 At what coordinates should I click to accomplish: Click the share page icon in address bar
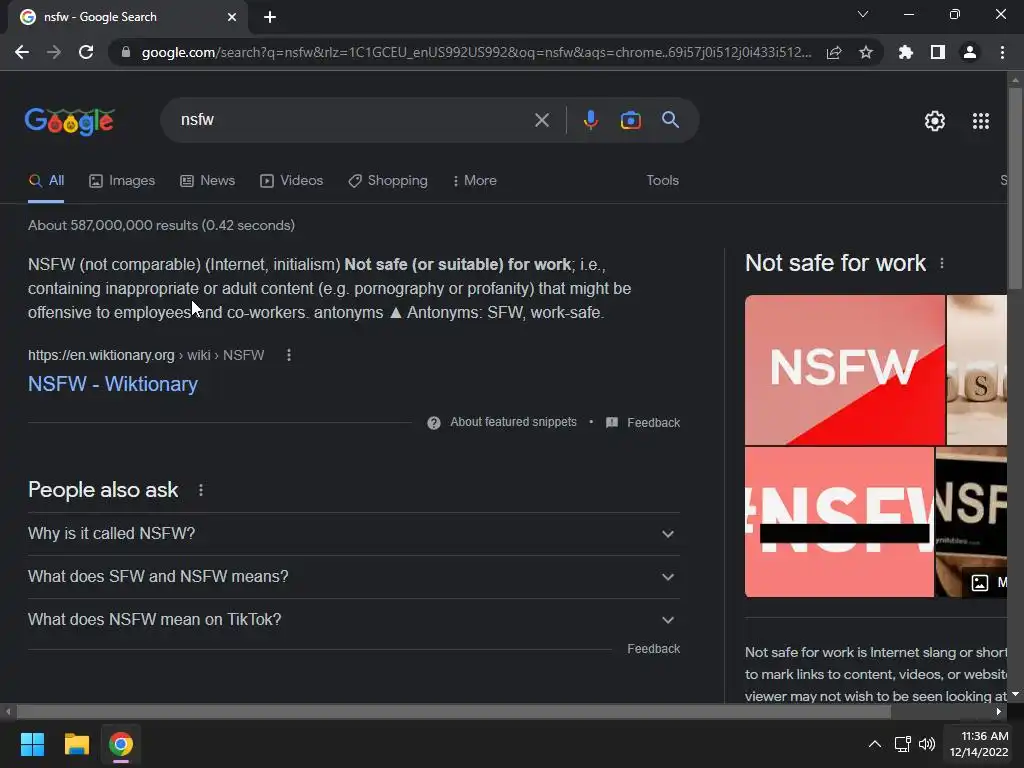coord(834,52)
